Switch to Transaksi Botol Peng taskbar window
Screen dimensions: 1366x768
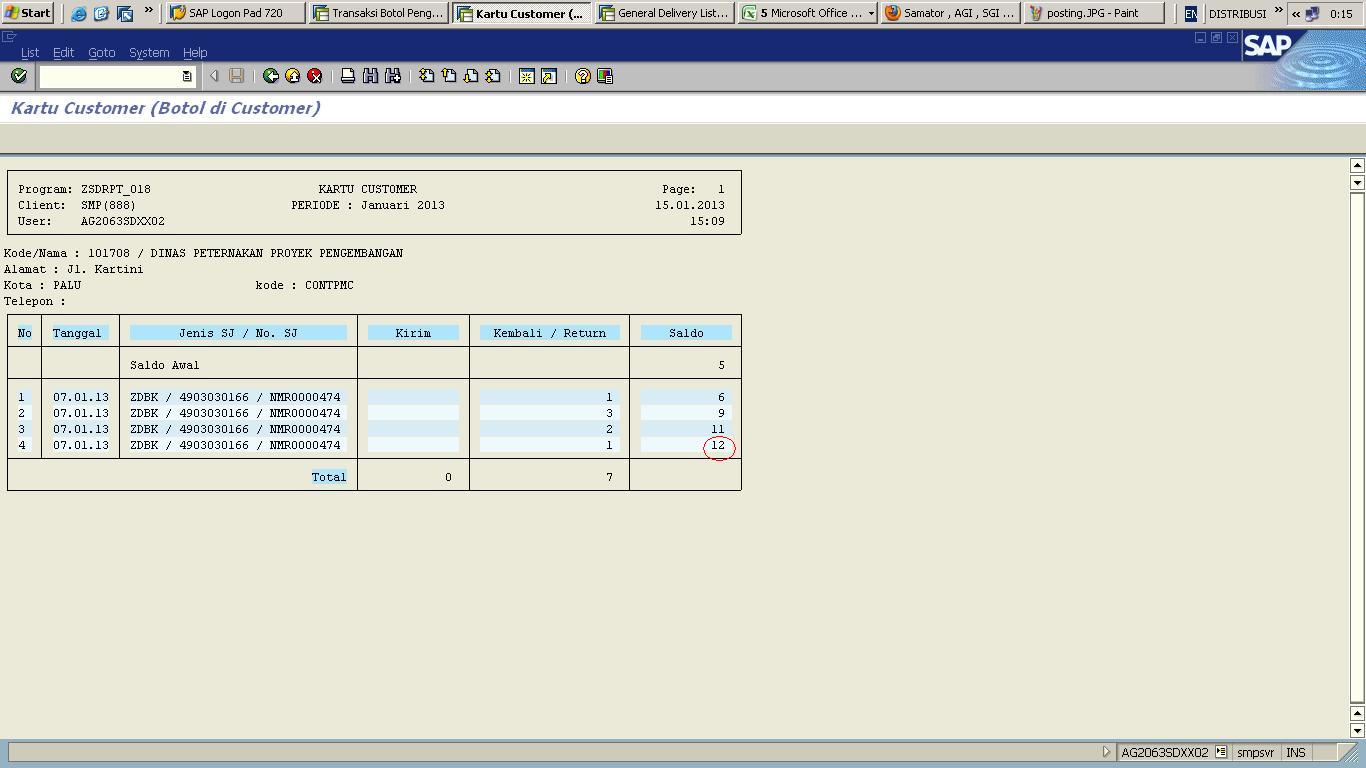pos(378,13)
